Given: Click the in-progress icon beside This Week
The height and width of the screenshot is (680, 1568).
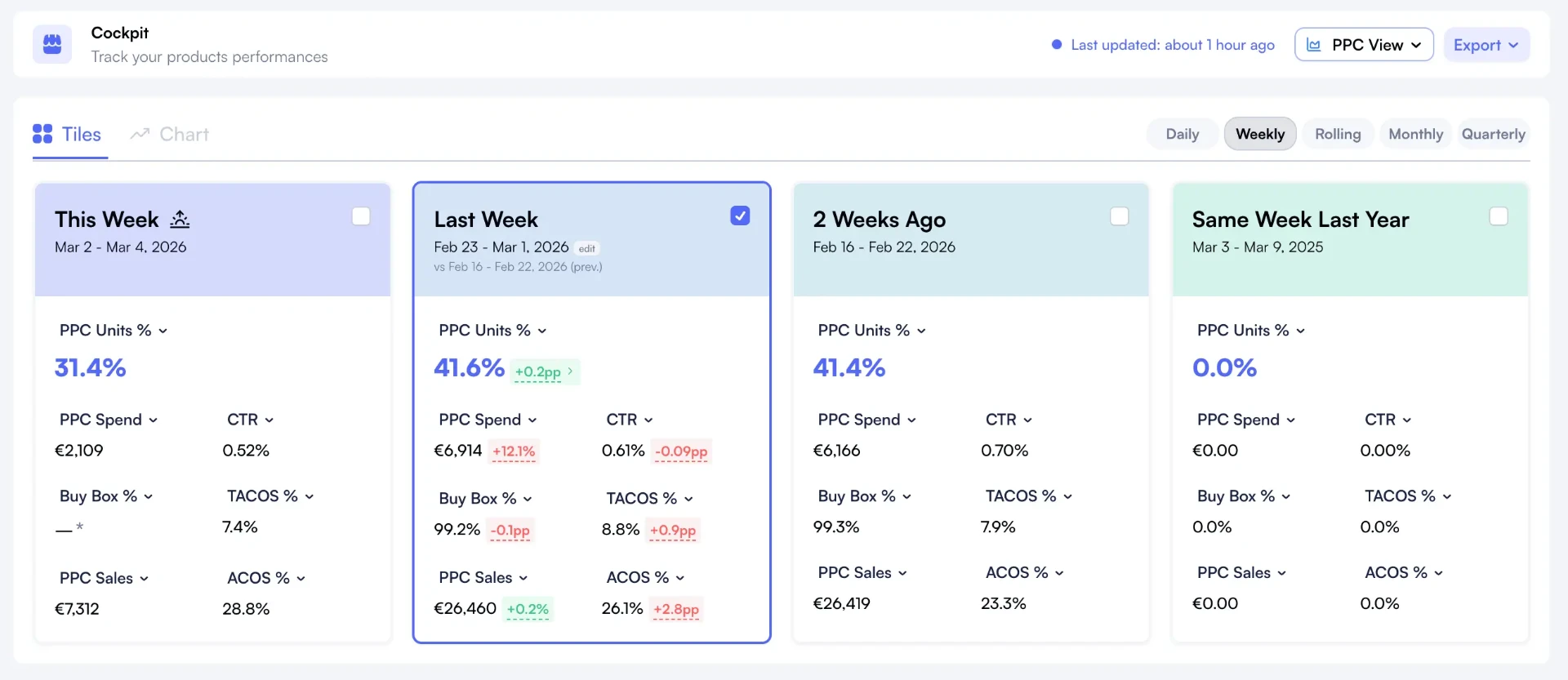Looking at the screenshot, I should 180,219.
